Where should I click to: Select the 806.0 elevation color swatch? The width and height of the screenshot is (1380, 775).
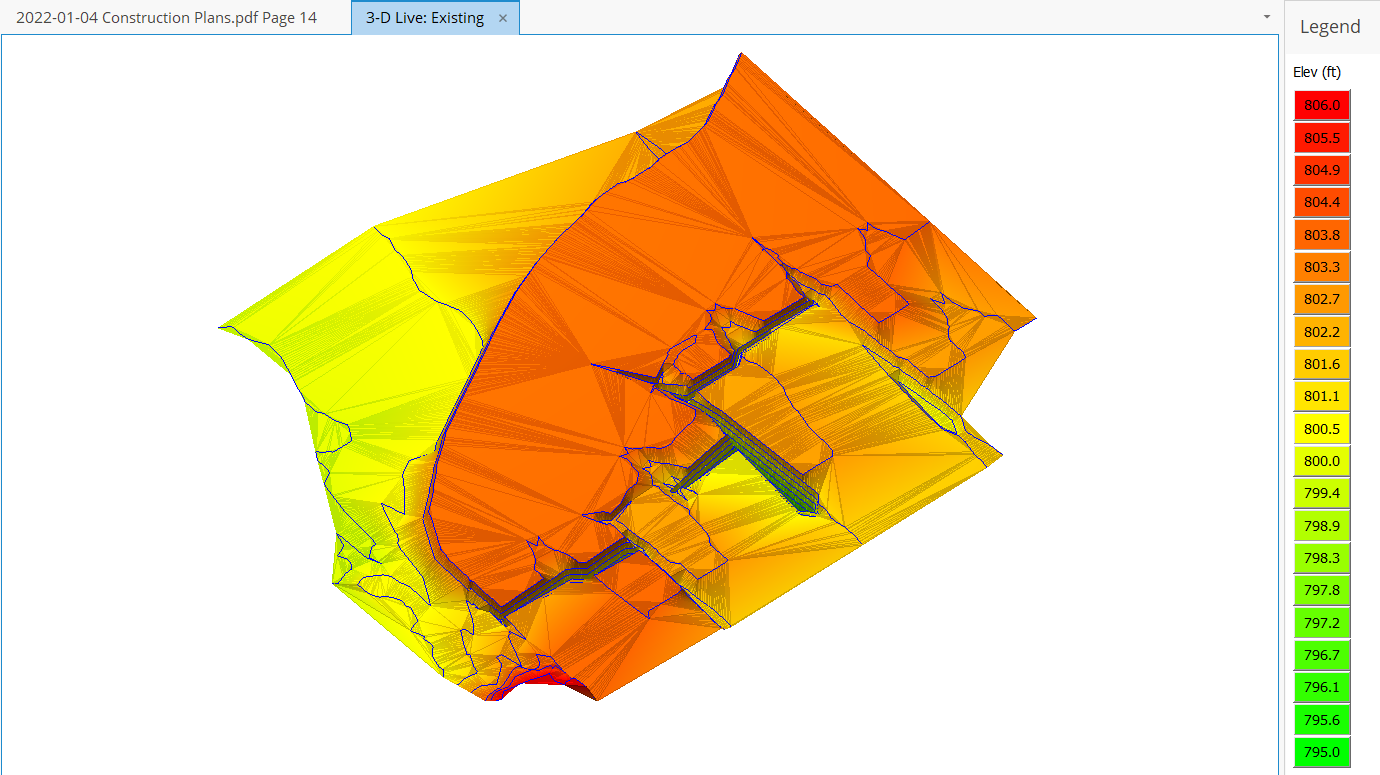(x=1321, y=105)
